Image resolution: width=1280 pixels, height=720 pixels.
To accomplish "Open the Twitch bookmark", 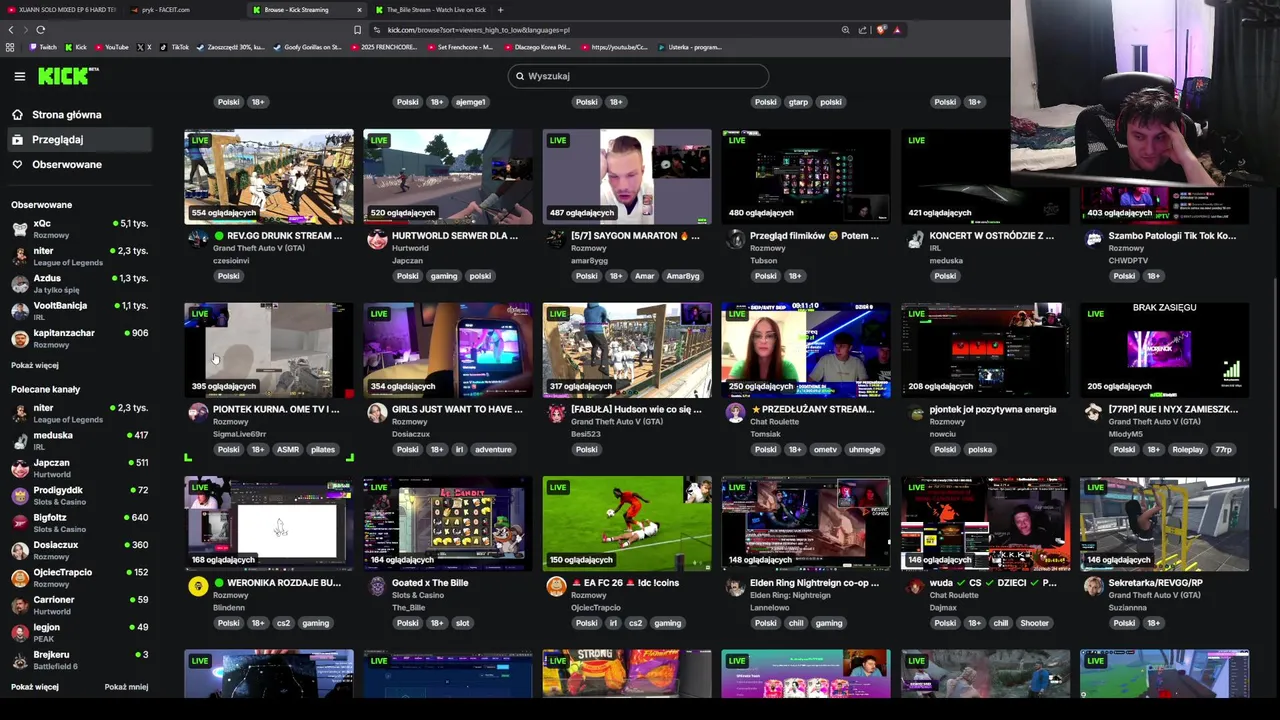I will coord(43,47).
